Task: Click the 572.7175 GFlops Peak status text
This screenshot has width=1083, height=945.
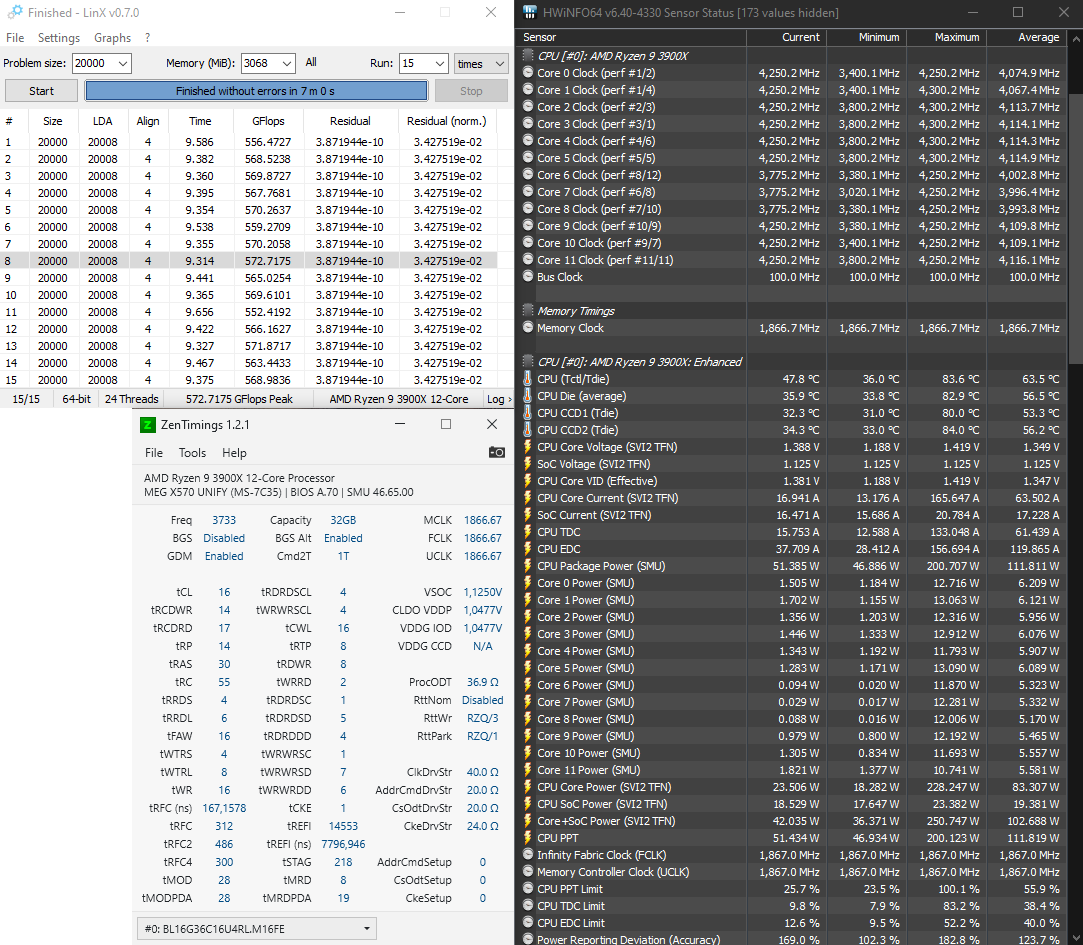Action: click(239, 399)
